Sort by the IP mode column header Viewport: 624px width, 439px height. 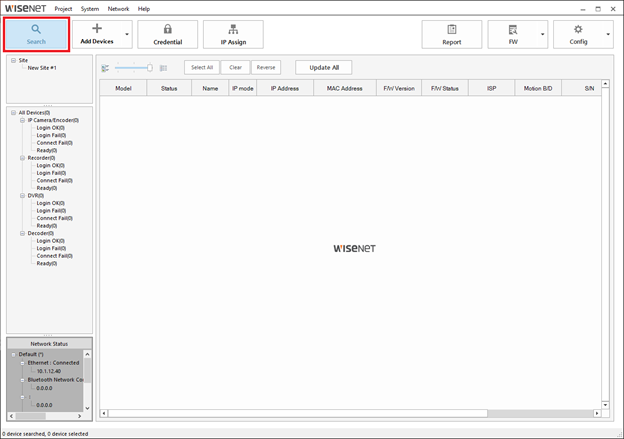pyautogui.click(x=243, y=88)
